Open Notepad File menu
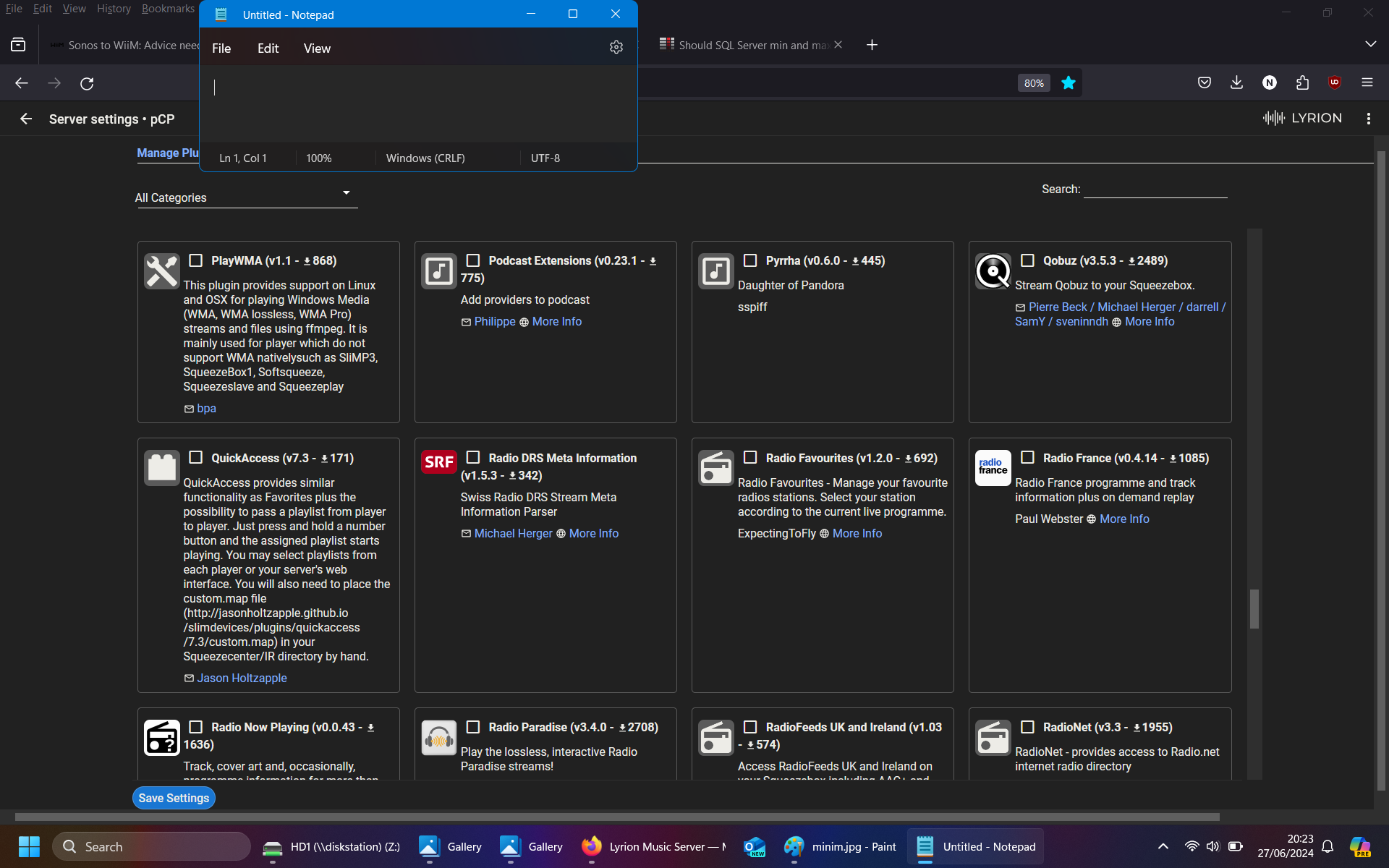The image size is (1389, 868). [x=221, y=48]
